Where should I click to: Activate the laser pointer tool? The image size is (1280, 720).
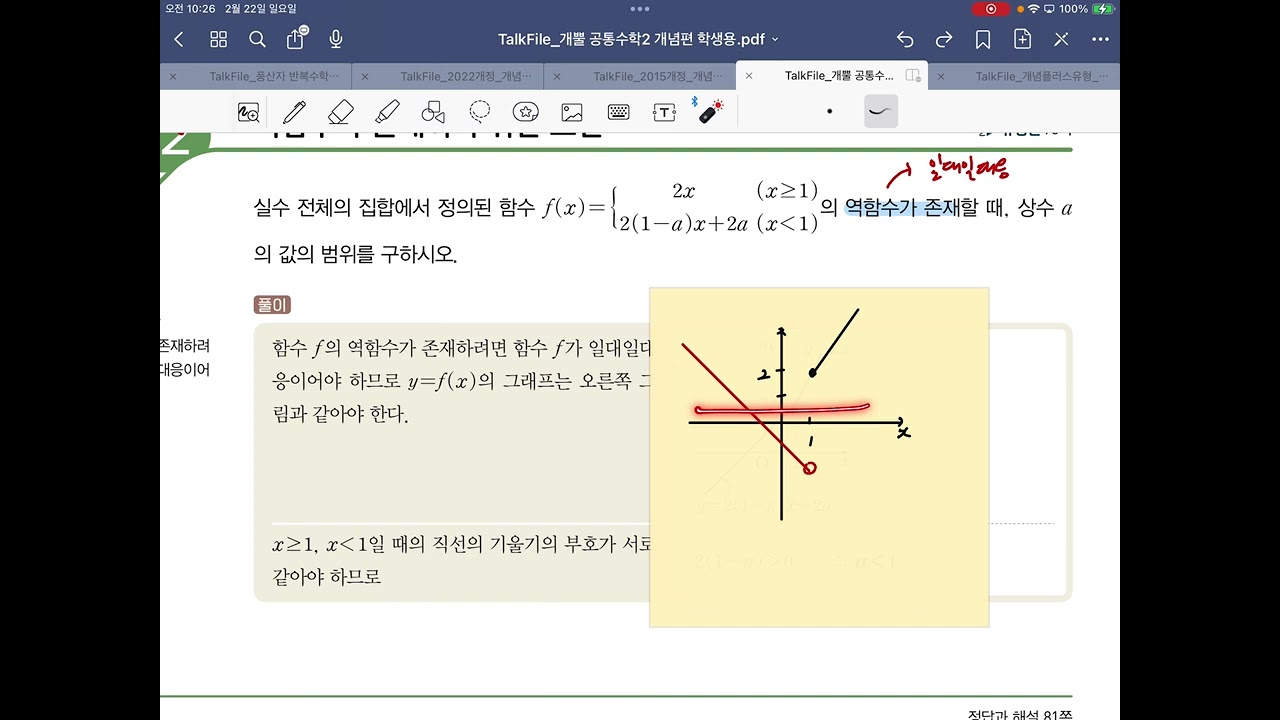(710, 111)
